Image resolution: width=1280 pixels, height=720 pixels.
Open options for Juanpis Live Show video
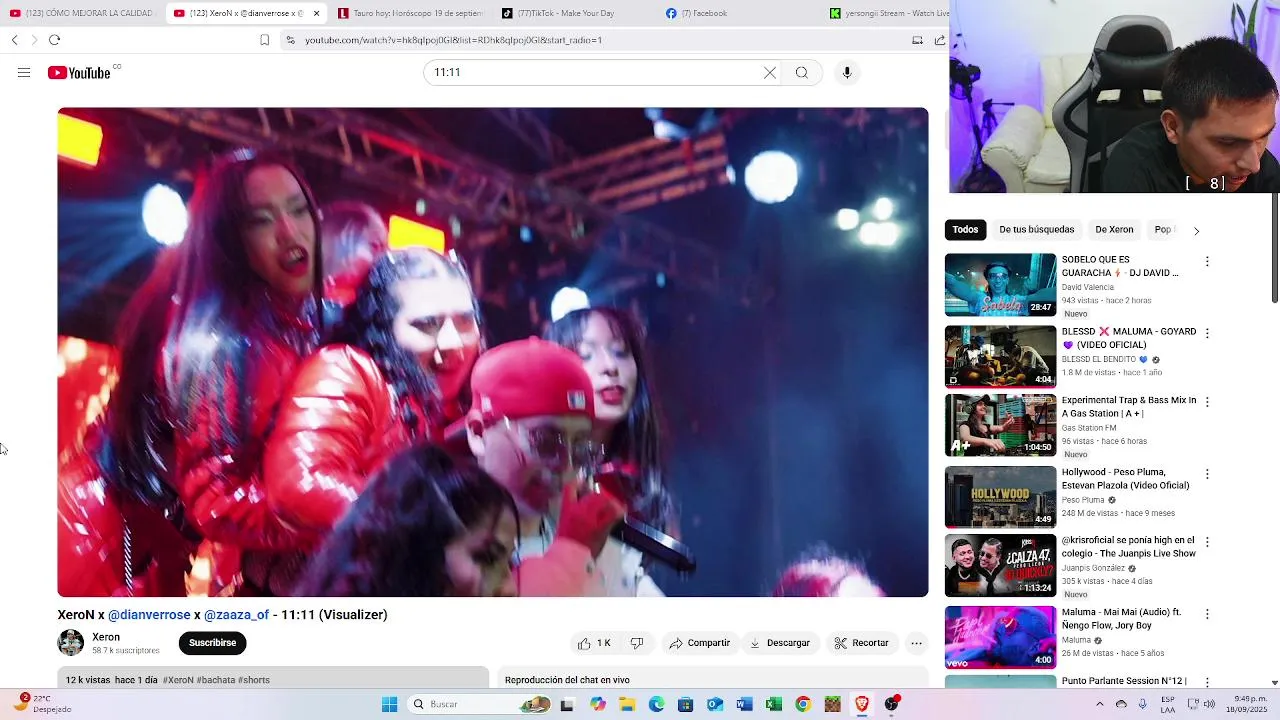[x=1207, y=542]
